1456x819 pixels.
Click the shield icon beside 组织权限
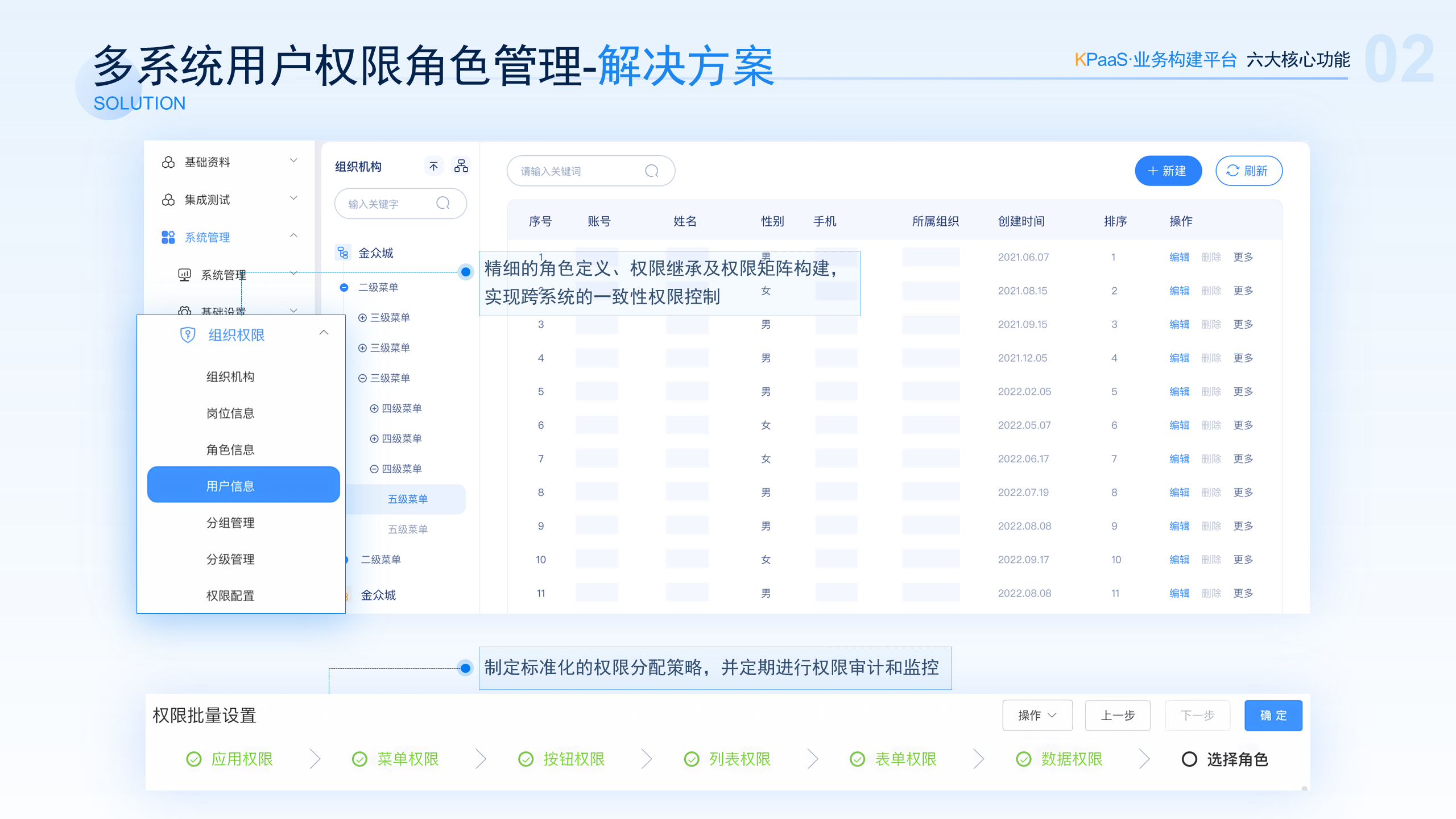(187, 335)
